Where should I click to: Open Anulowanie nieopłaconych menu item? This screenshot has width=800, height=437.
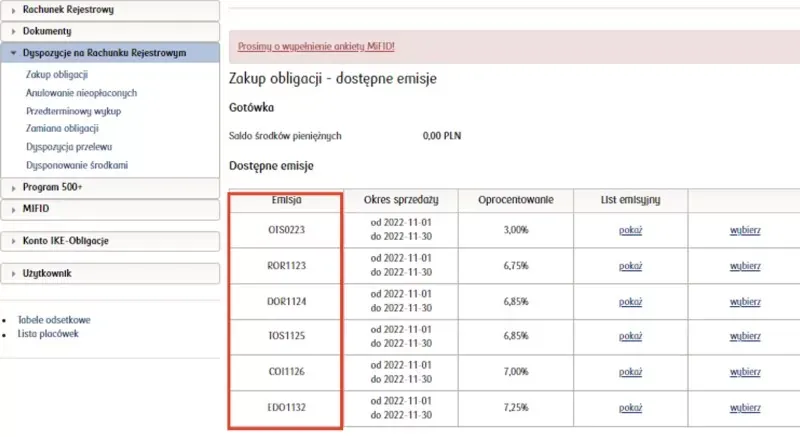[x=80, y=92]
